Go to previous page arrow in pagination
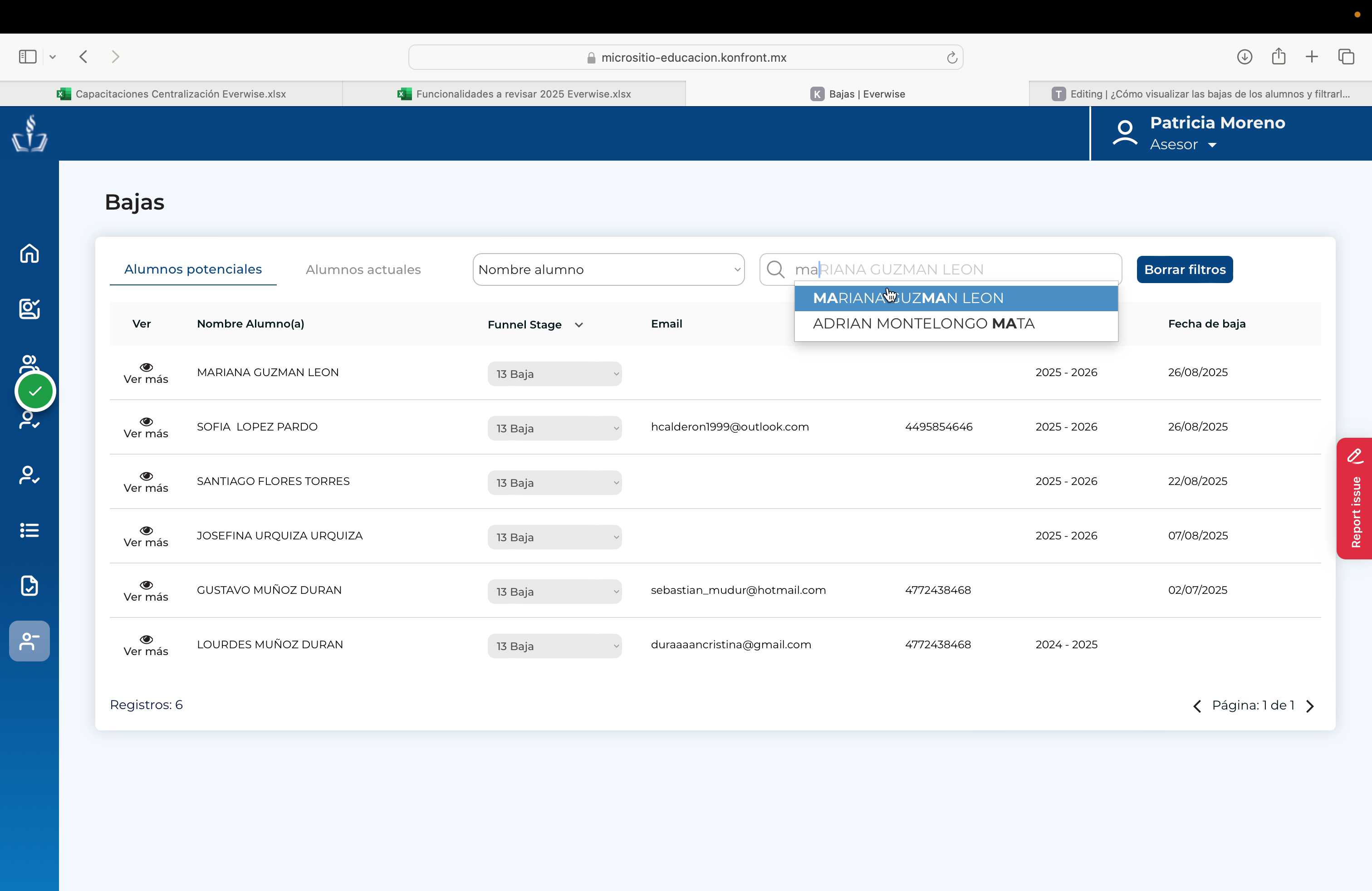Viewport: 1372px width, 891px height. [x=1197, y=706]
